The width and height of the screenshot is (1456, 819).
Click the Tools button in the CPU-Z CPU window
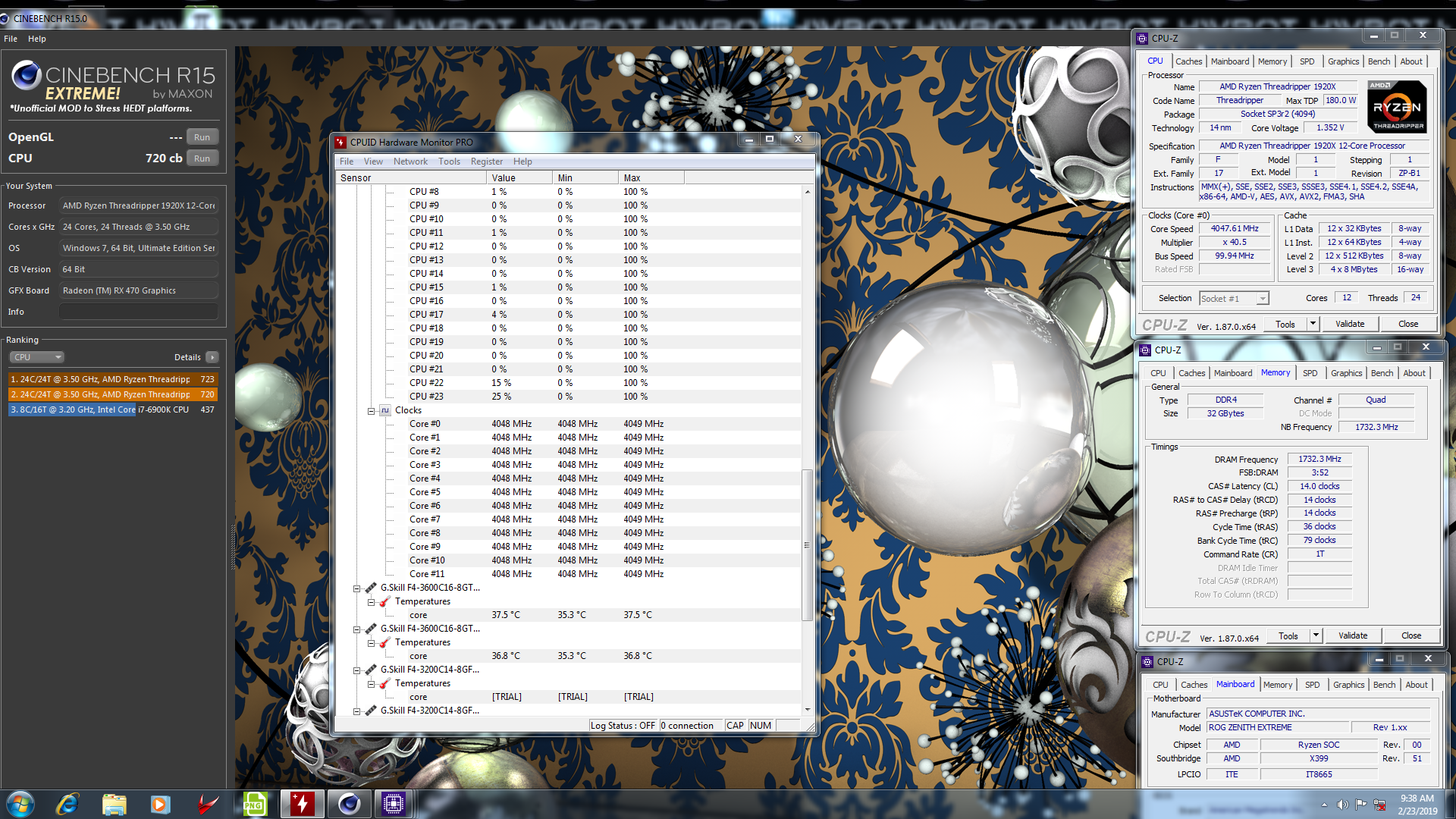[1285, 324]
